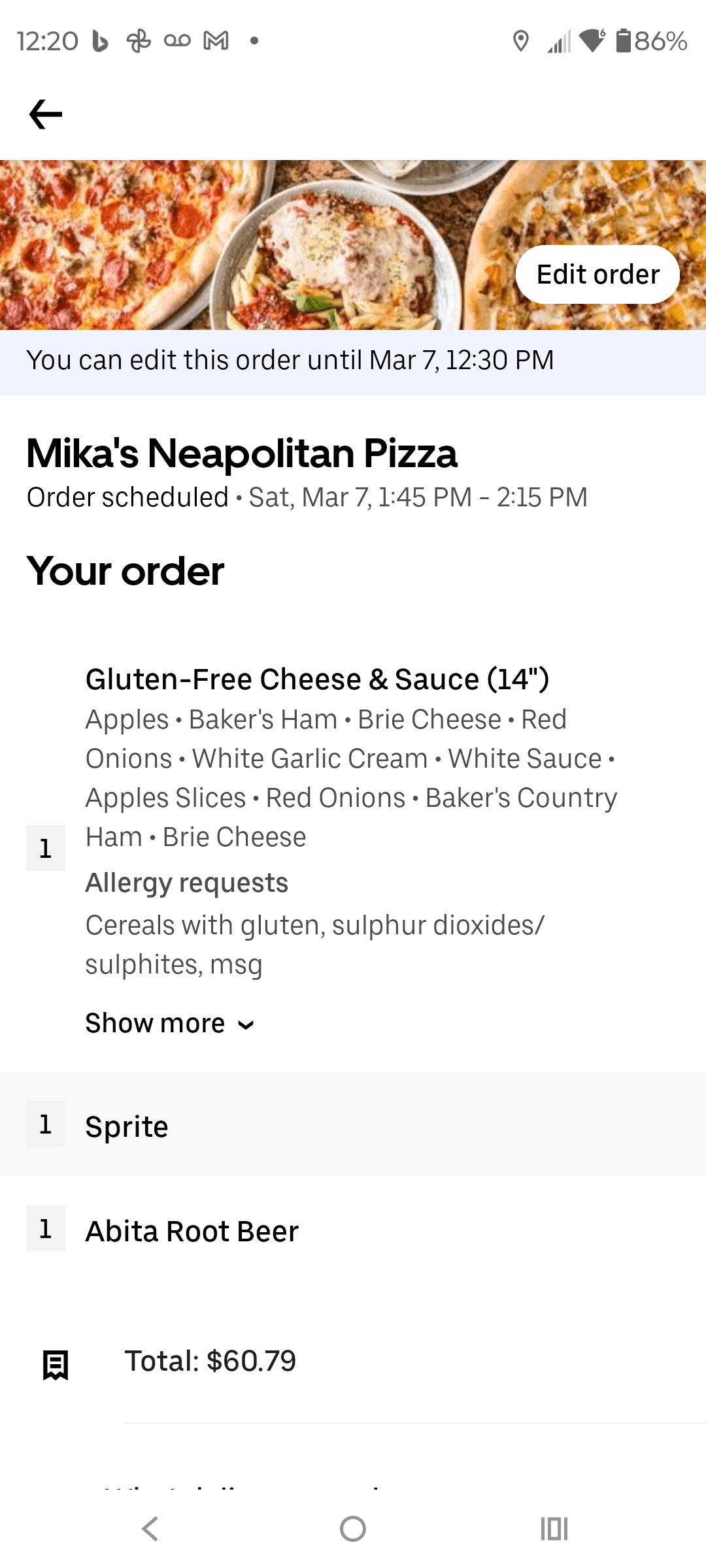Tap the battery icon in status bar
Viewport: 706px width, 1568px height.
tap(623, 41)
